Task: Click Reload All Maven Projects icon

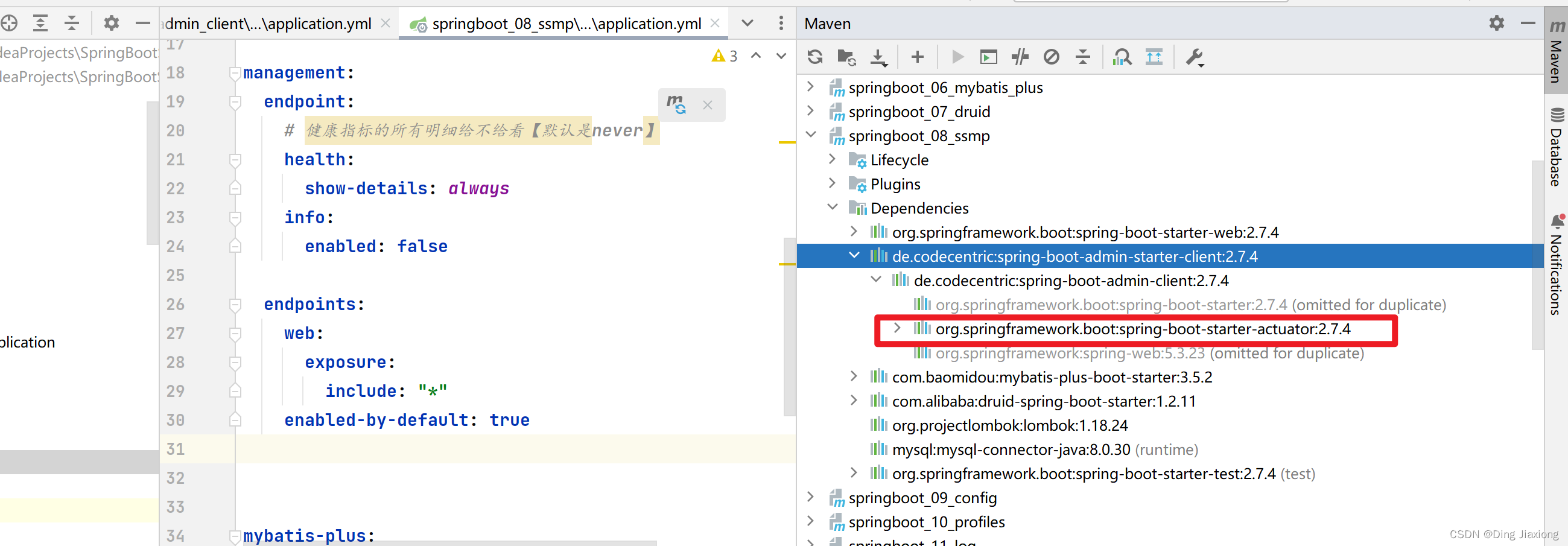Action: click(815, 57)
